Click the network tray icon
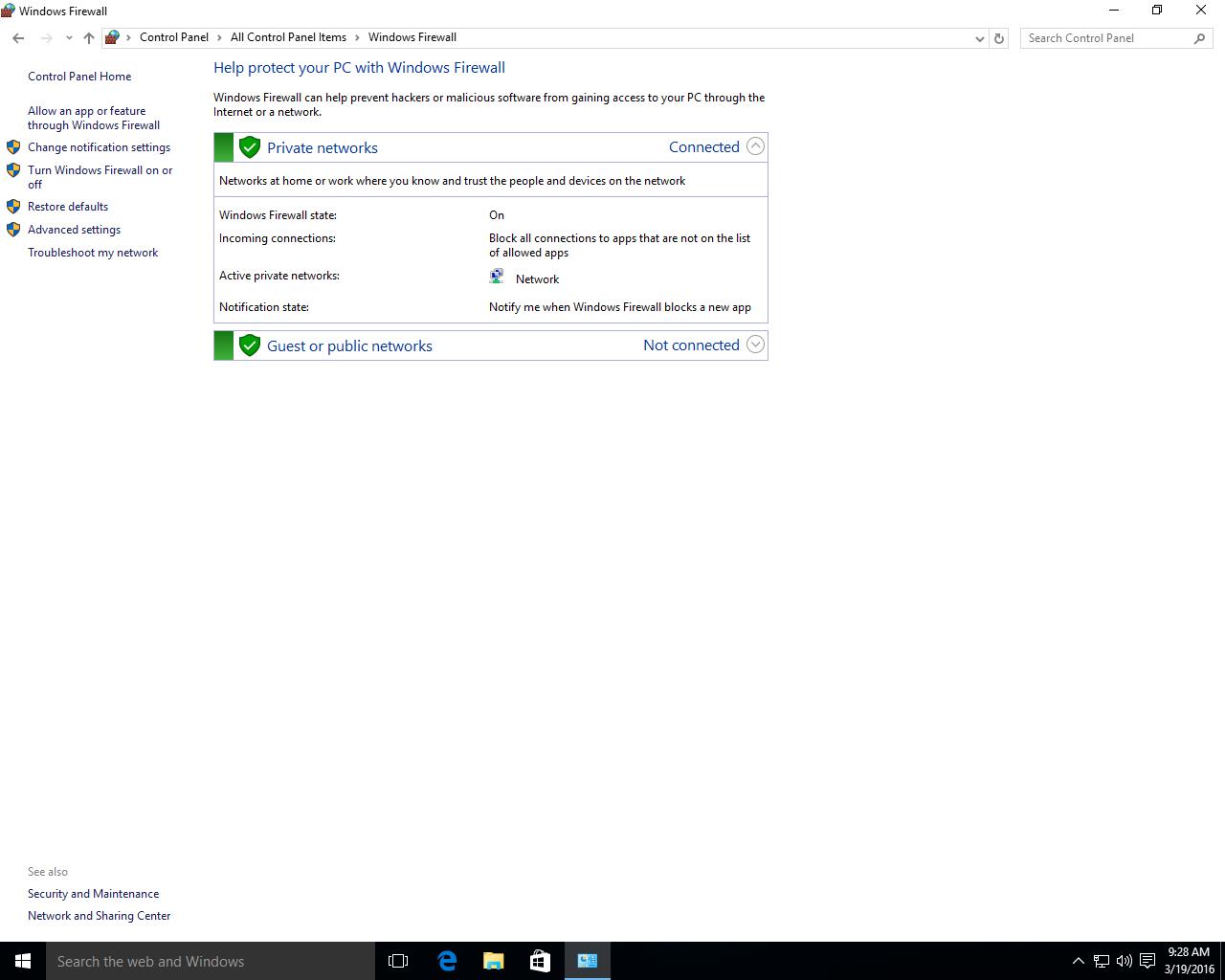Screen dimensions: 1225x980 (1102, 961)
